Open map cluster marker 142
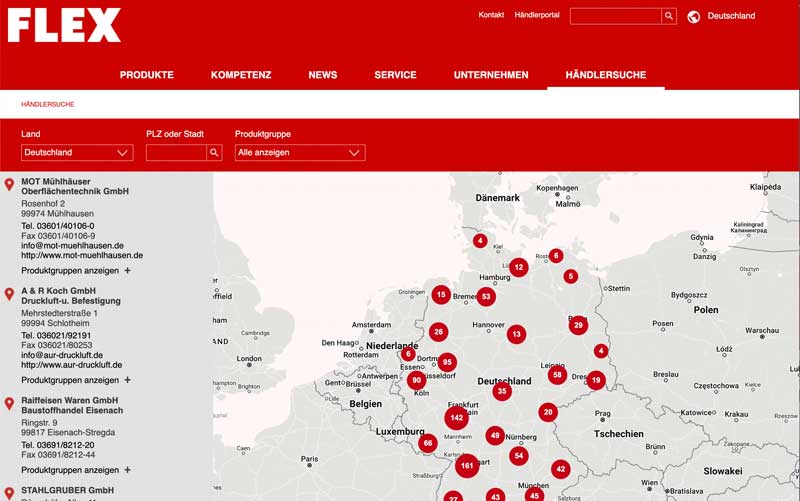This screenshot has height=501, width=800. pyautogui.click(x=457, y=418)
